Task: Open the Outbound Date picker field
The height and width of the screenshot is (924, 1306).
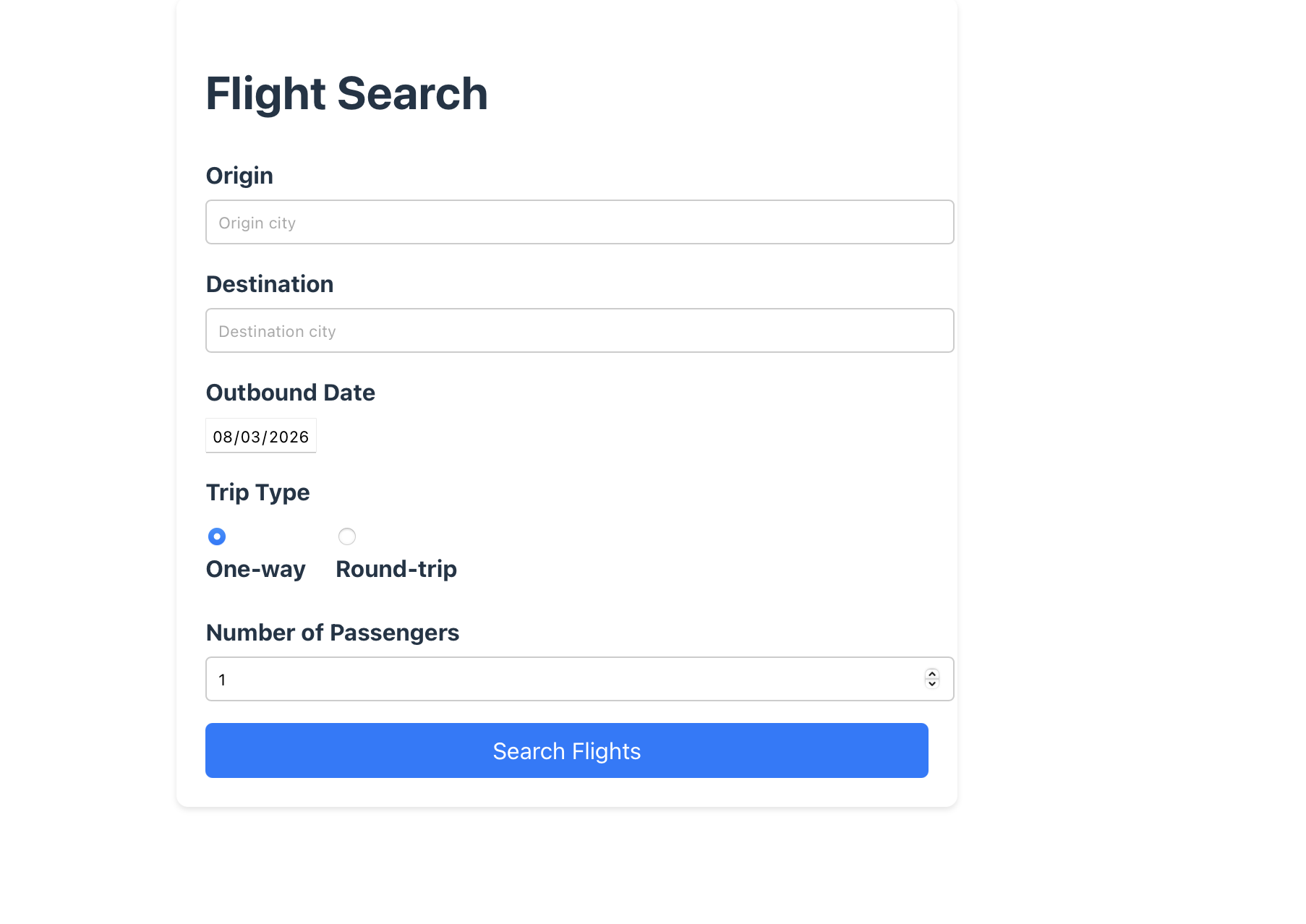Action: click(261, 437)
